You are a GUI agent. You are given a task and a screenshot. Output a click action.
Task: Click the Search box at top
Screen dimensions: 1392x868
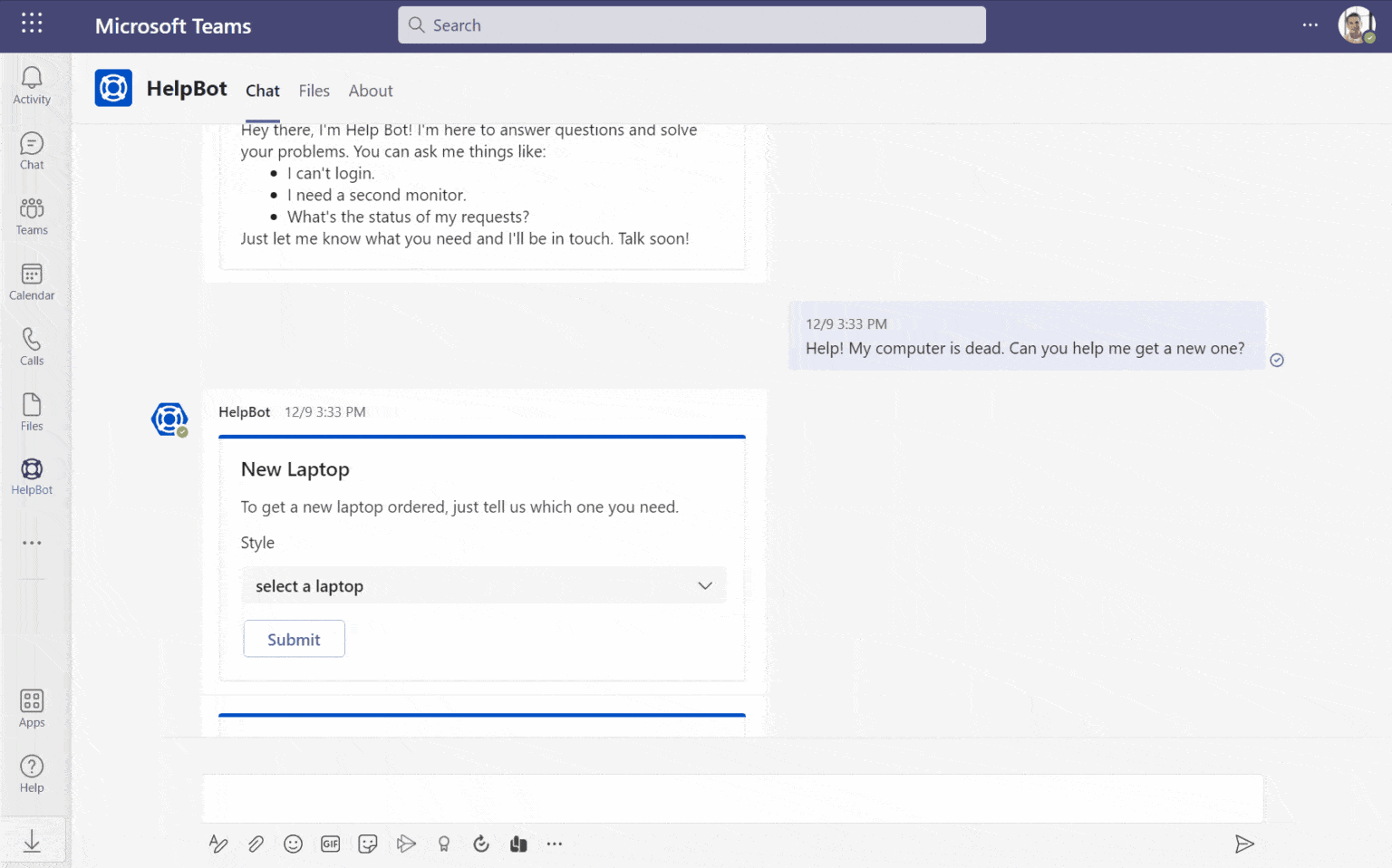(691, 25)
